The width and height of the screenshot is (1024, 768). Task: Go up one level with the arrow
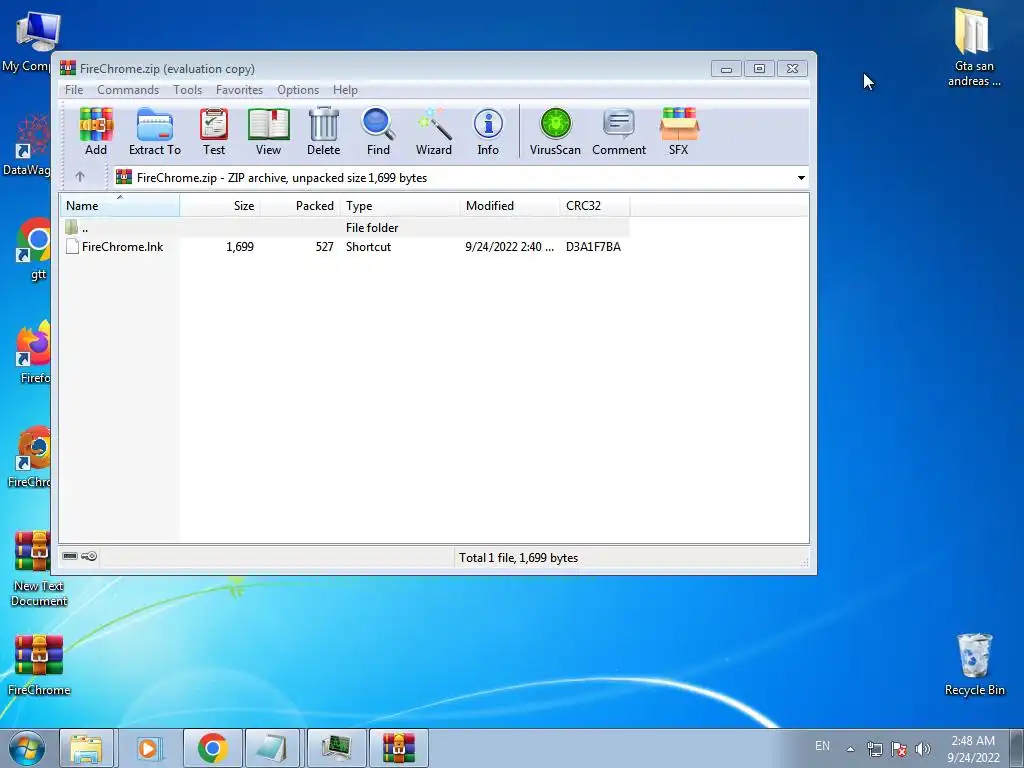(80, 177)
